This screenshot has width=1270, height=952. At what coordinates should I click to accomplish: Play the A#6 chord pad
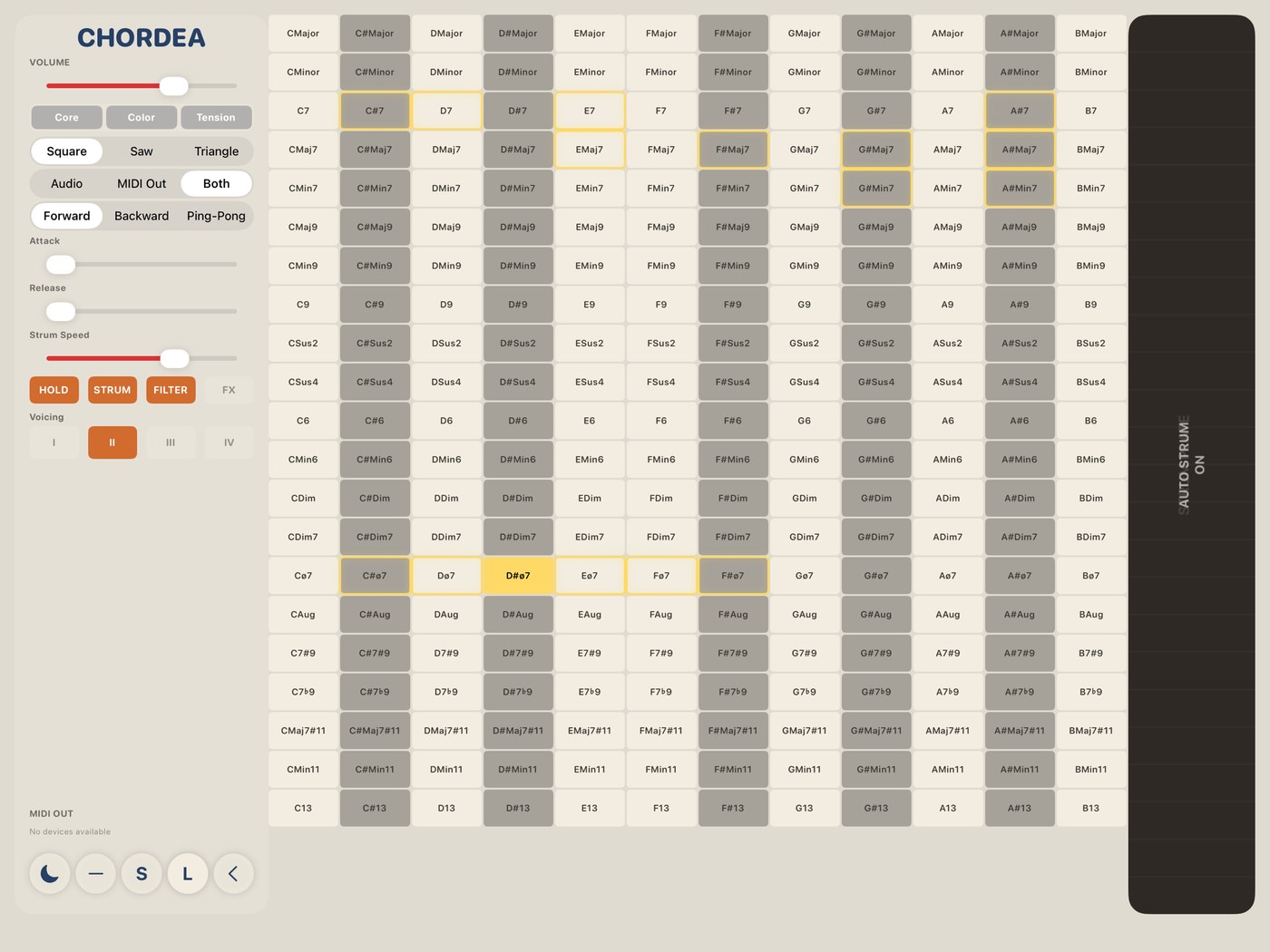click(1020, 421)
